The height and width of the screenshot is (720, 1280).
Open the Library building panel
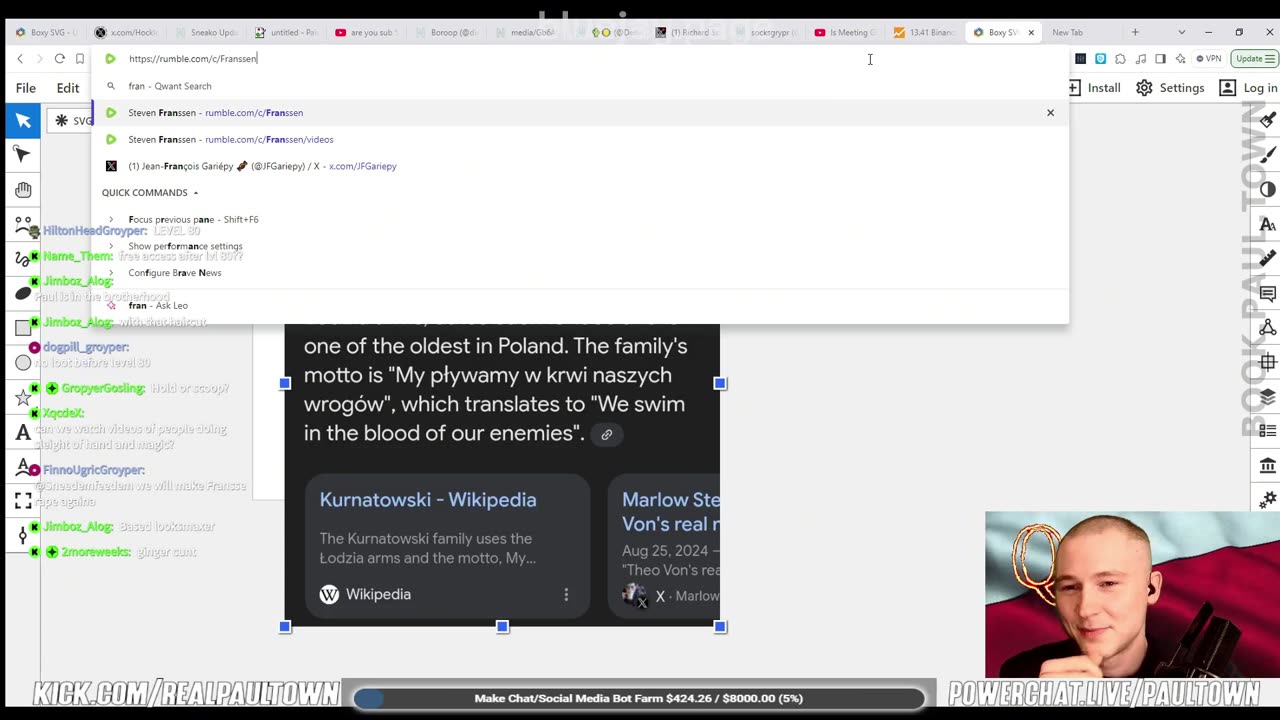click(x=1268, y=466)
